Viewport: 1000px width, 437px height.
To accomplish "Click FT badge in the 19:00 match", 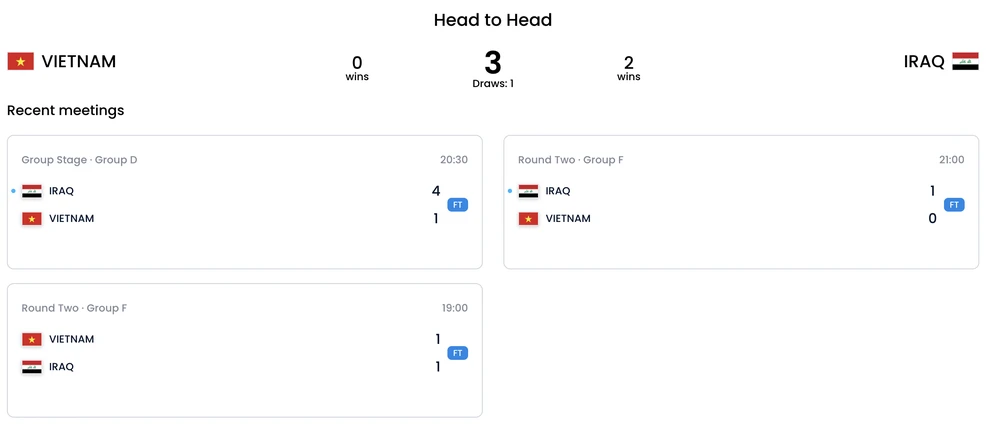I will coord(458,353).
